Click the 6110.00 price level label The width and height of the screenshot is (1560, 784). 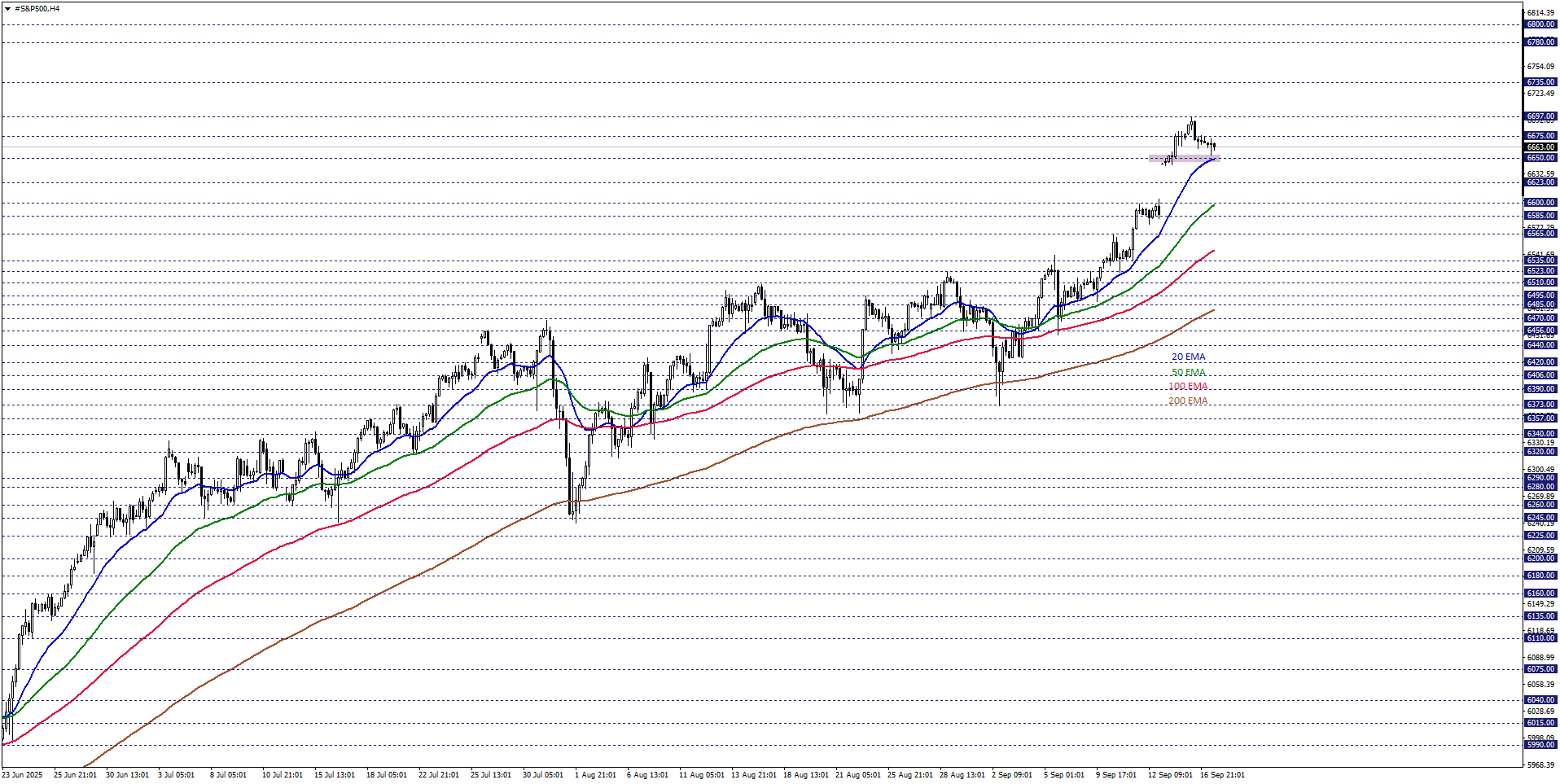[x=1540, y=638]
